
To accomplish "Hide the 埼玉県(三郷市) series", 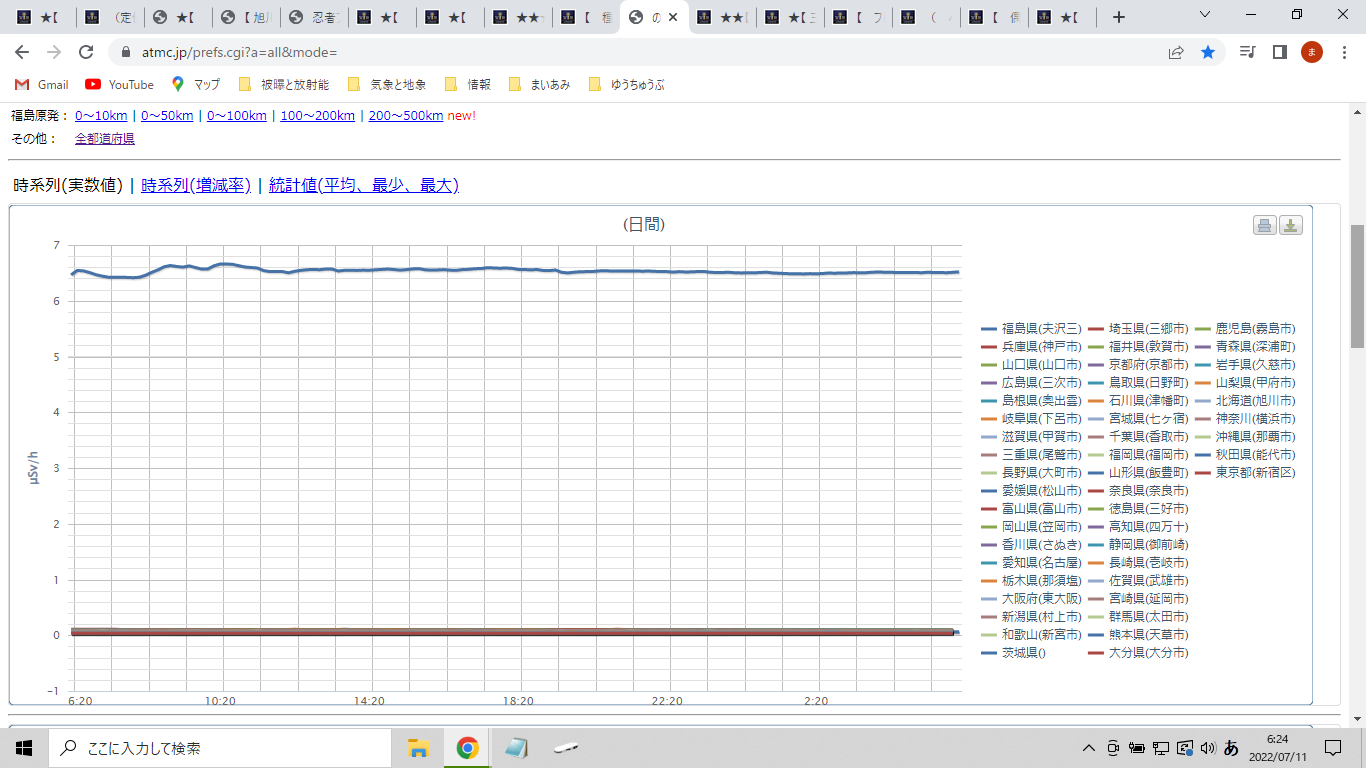I will tap(1138, 328).
